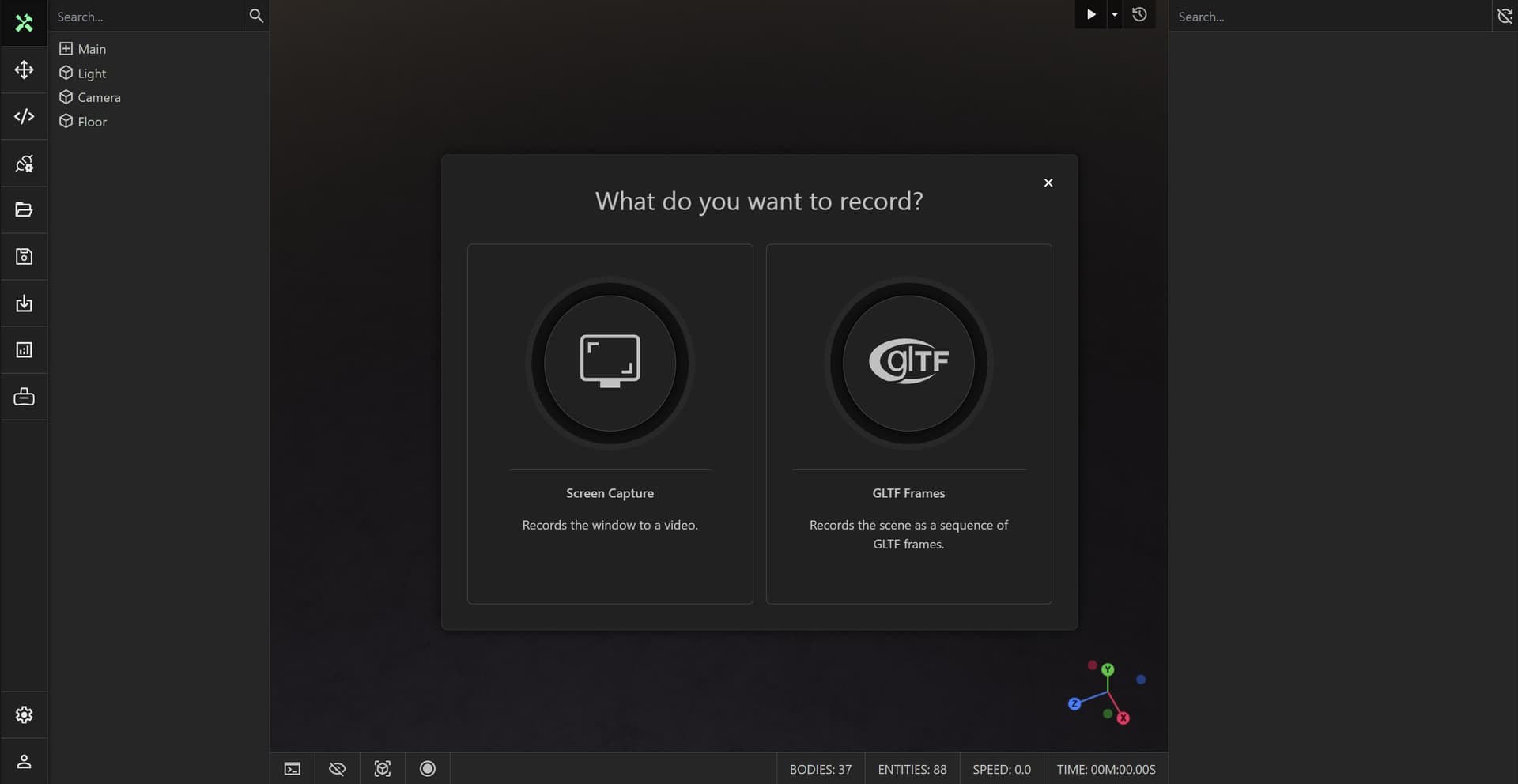Click the left hierarchy search field
The height and width of the screenshot is (784, 1518).
click(146, 17)
